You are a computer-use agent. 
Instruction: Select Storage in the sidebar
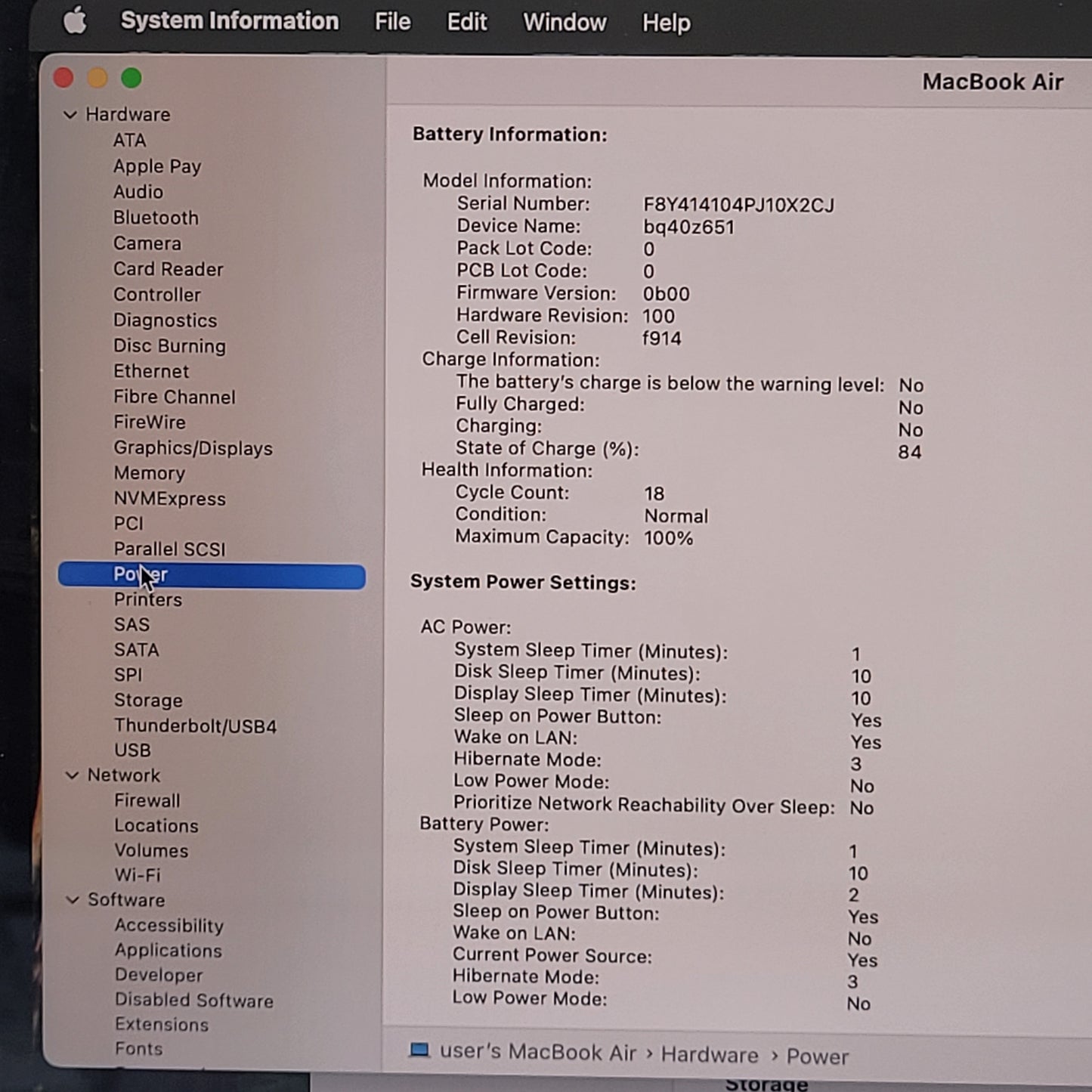[x=148, y=701]
